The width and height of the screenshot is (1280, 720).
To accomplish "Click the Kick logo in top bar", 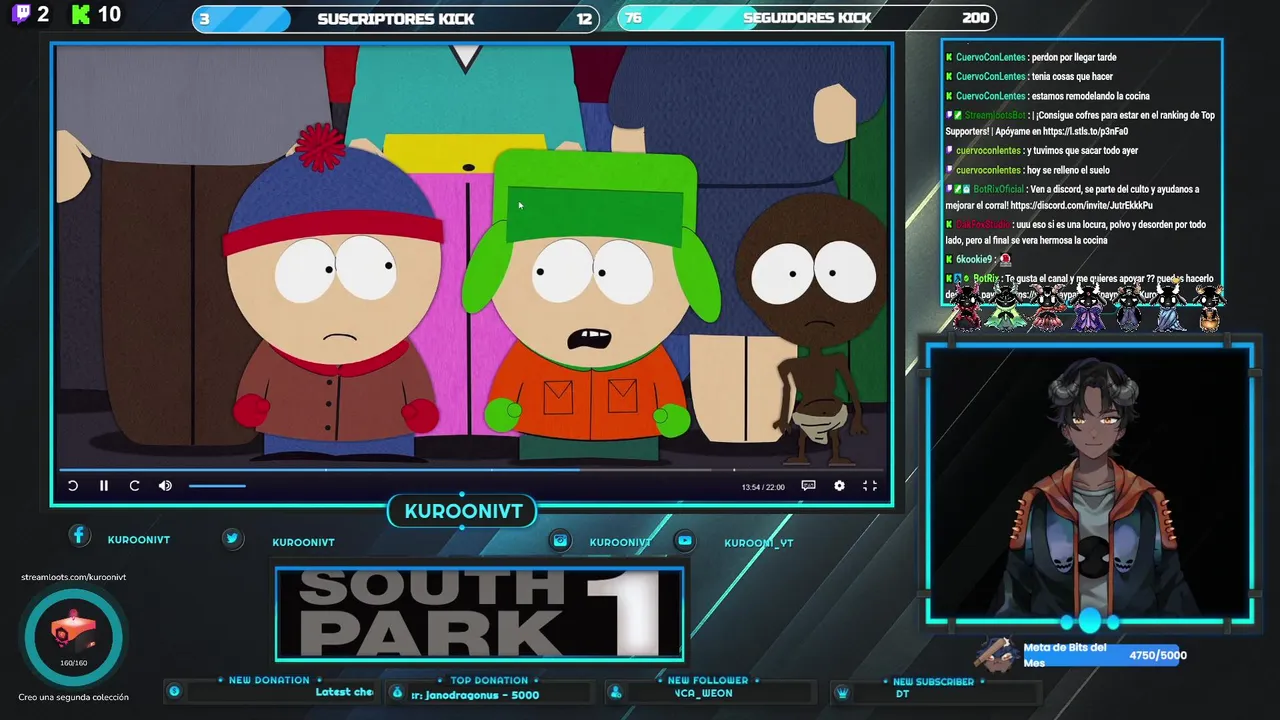I will point(81,15).
